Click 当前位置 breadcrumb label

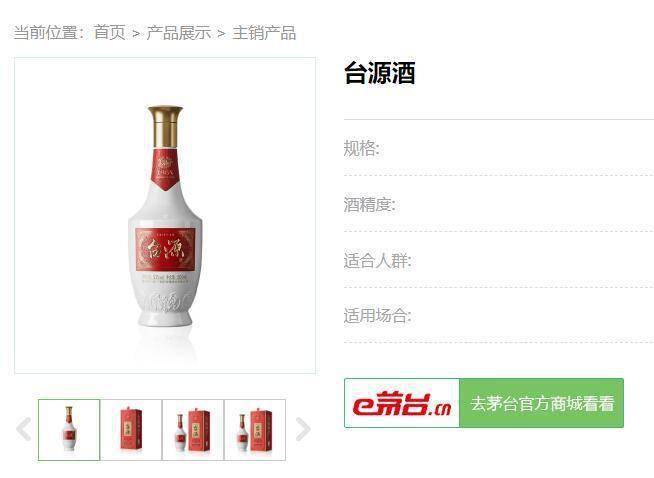pos(48,33)
